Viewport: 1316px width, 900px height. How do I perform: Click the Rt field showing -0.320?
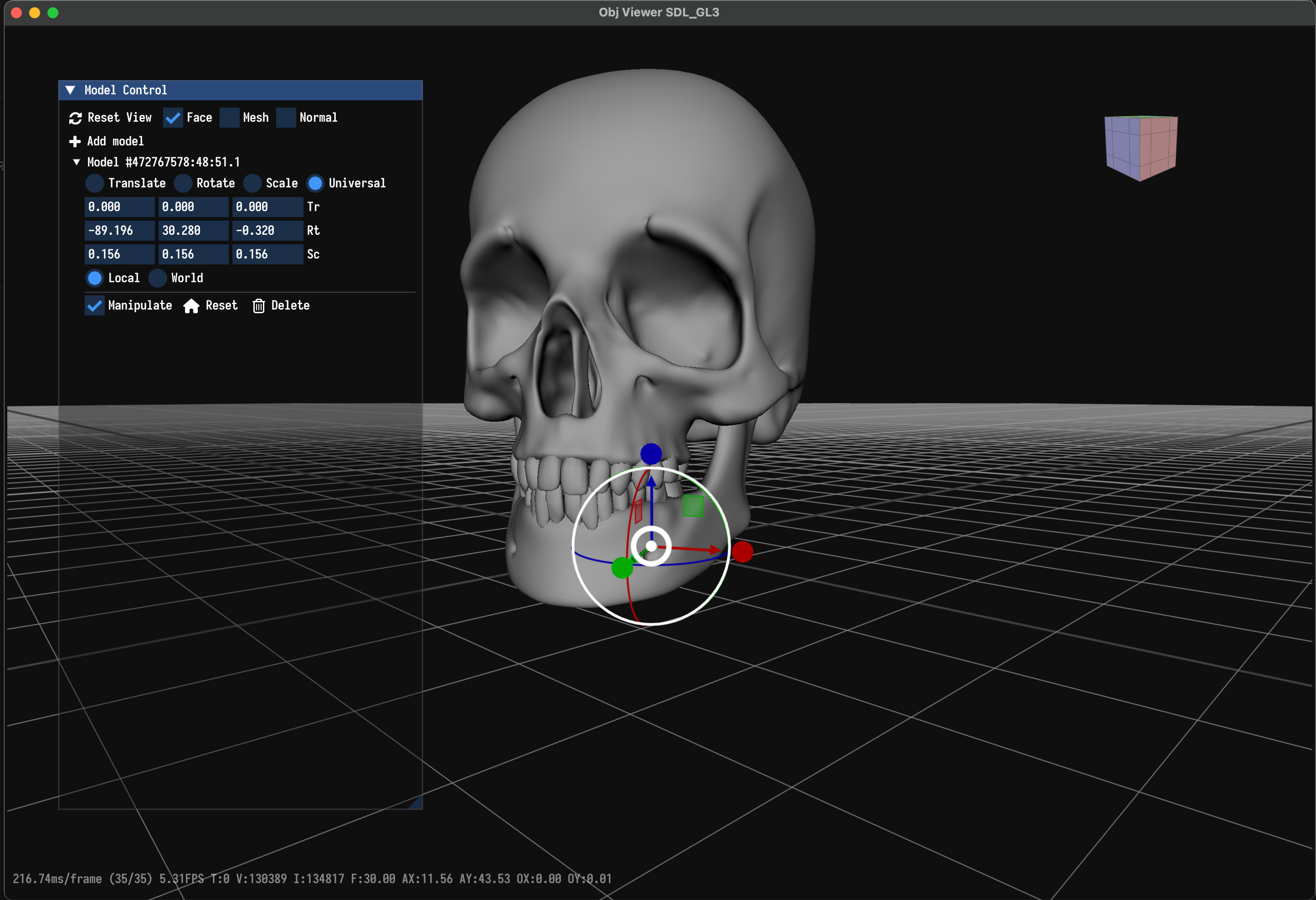267,231
